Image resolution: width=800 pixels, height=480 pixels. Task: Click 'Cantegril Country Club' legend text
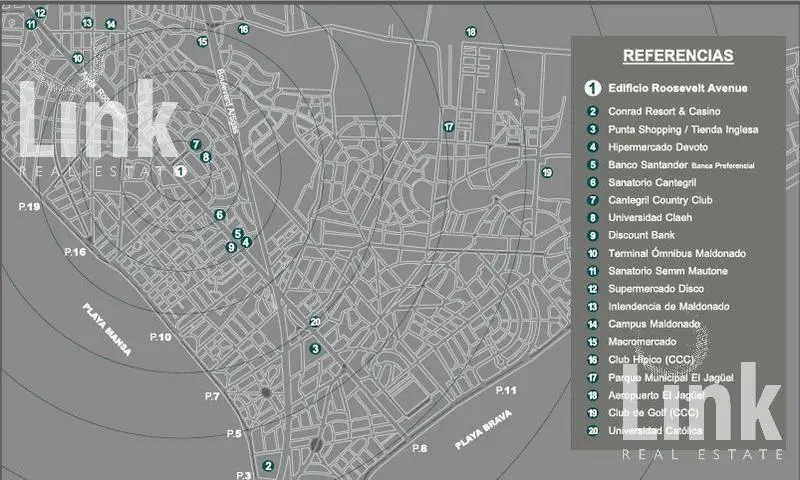coord(660,200)
